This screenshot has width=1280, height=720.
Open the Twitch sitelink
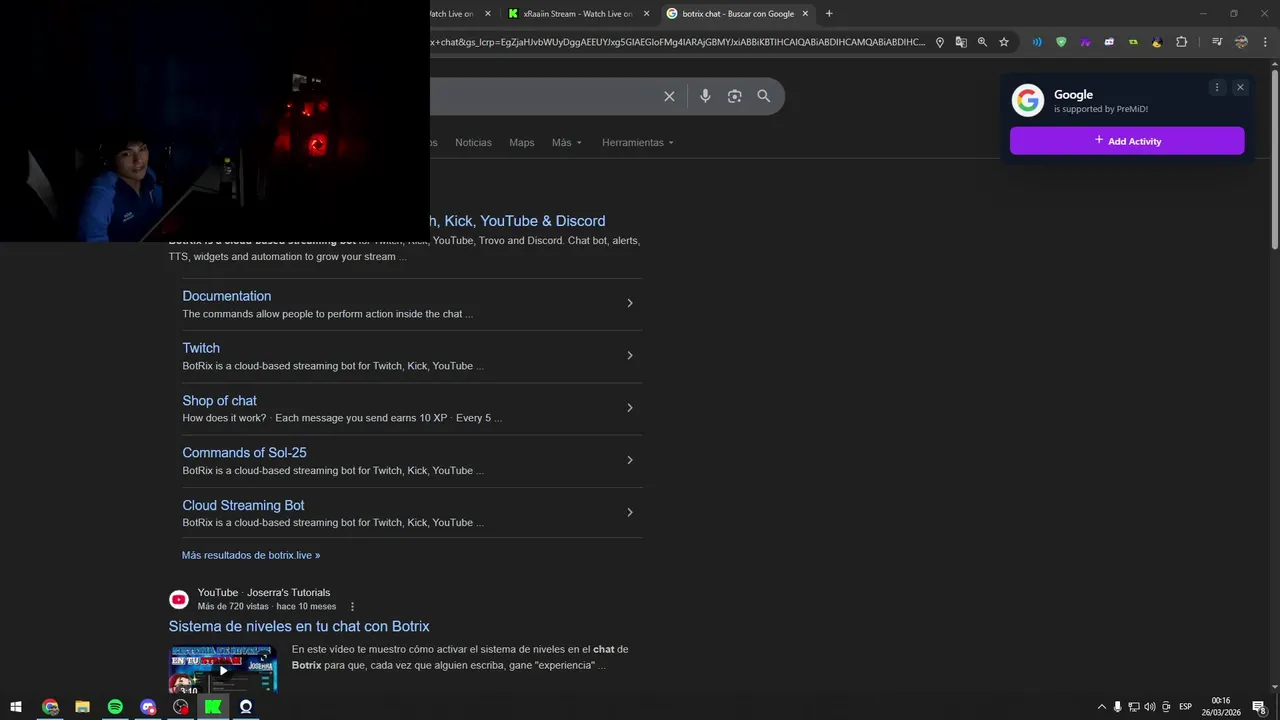(x=201, y=348)
